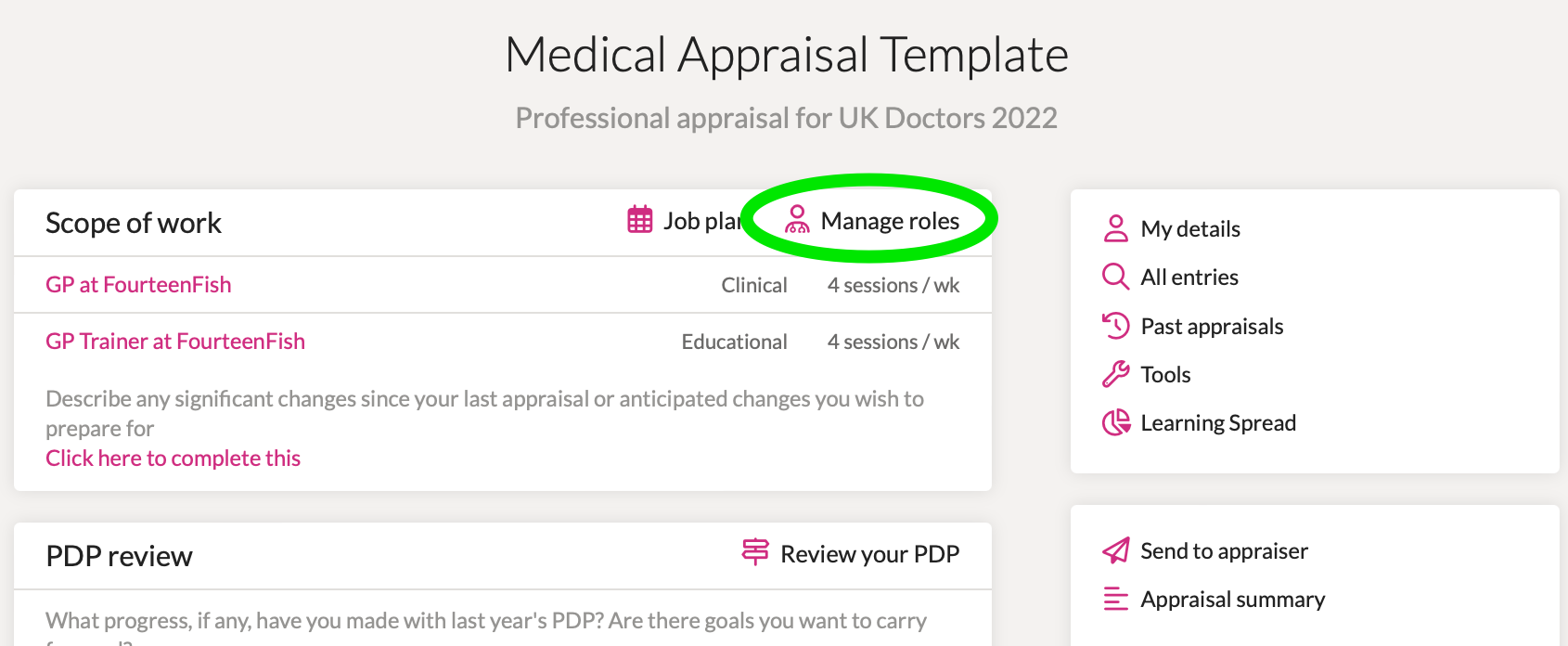Click the Send to appraiser paper plane icon
The image size is (1568, 646).
click(x=1115, y=550)
